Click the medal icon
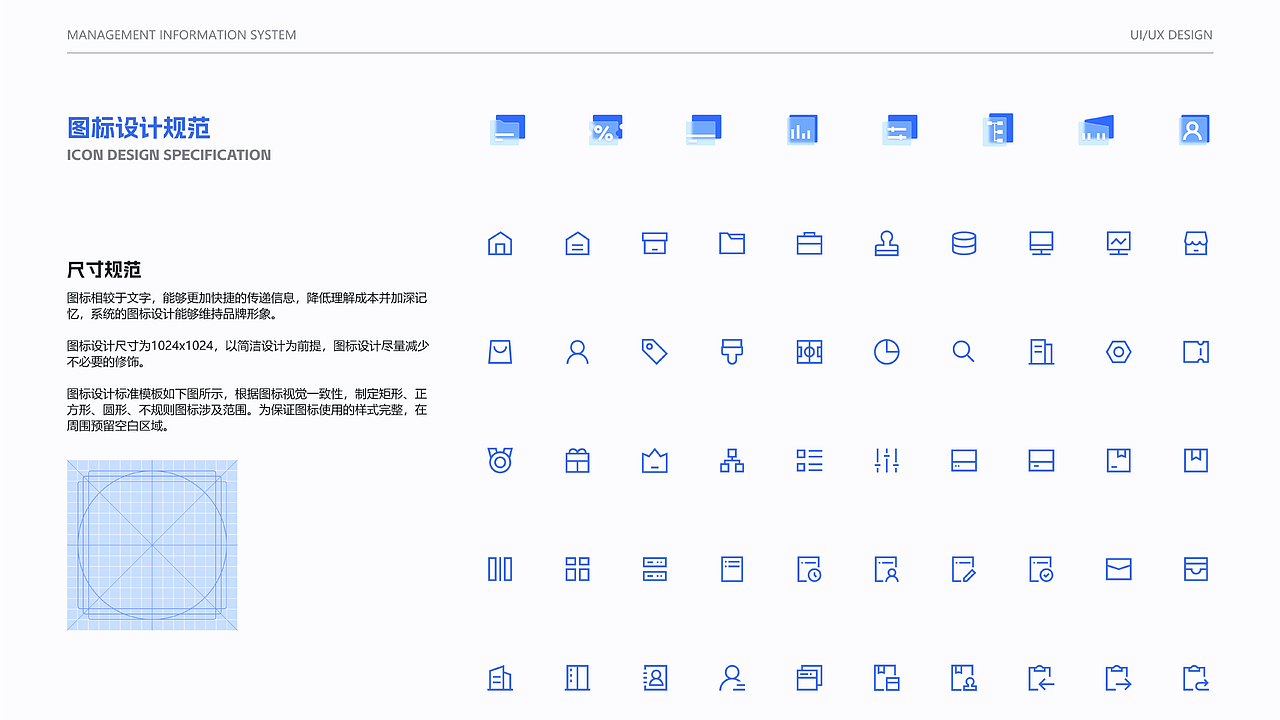Screen dimensions: 1280x720 (x=500, y=460)
